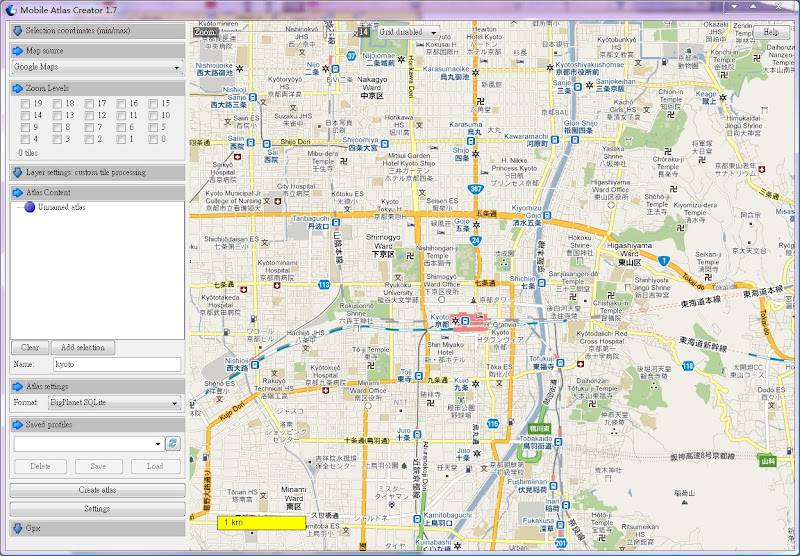Open the BigPlanet SQLite format dropdown
This screenshot has height=556, width=800.
(115, 402)
